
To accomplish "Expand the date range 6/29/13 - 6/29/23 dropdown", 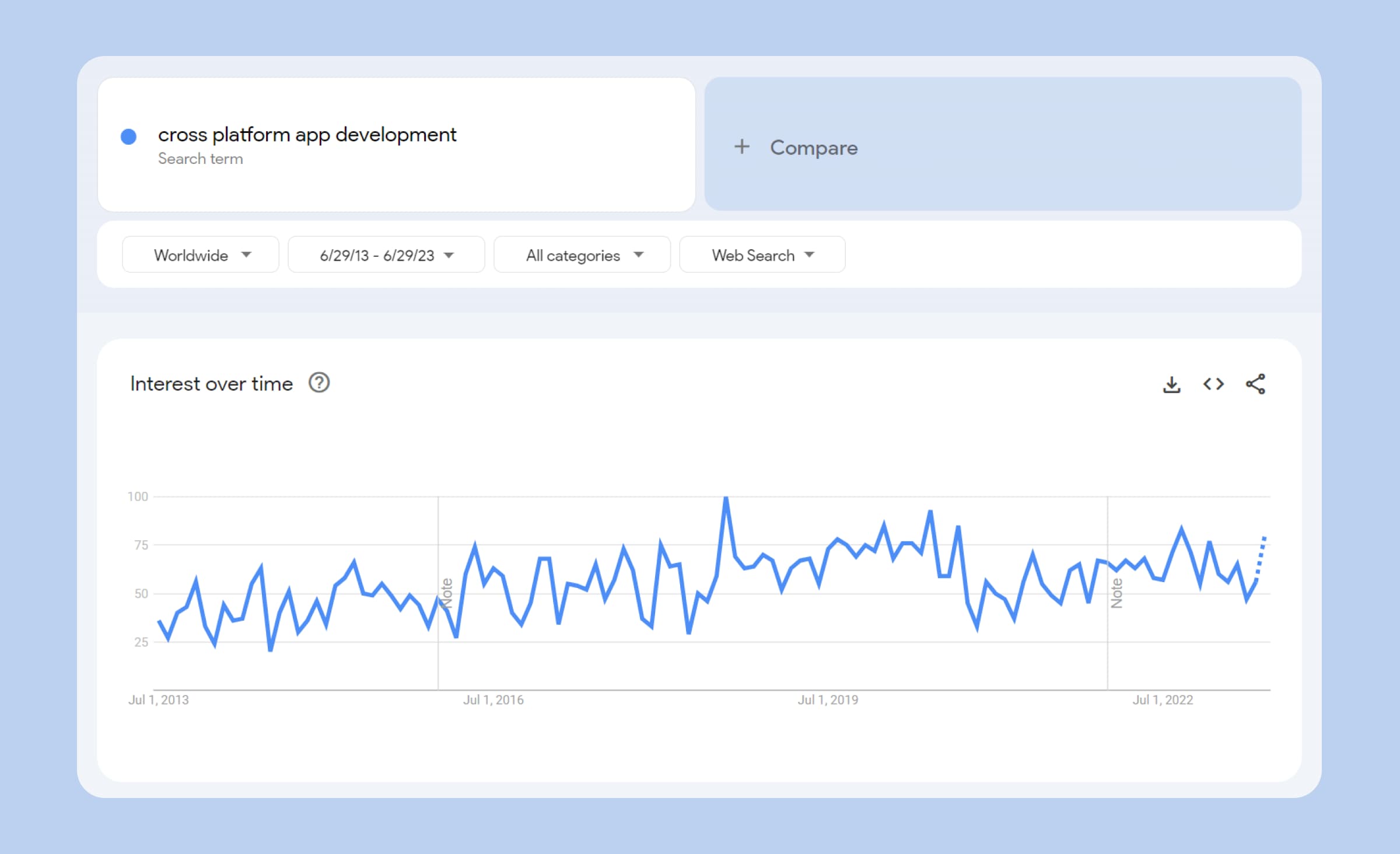I will click(384, 255).
